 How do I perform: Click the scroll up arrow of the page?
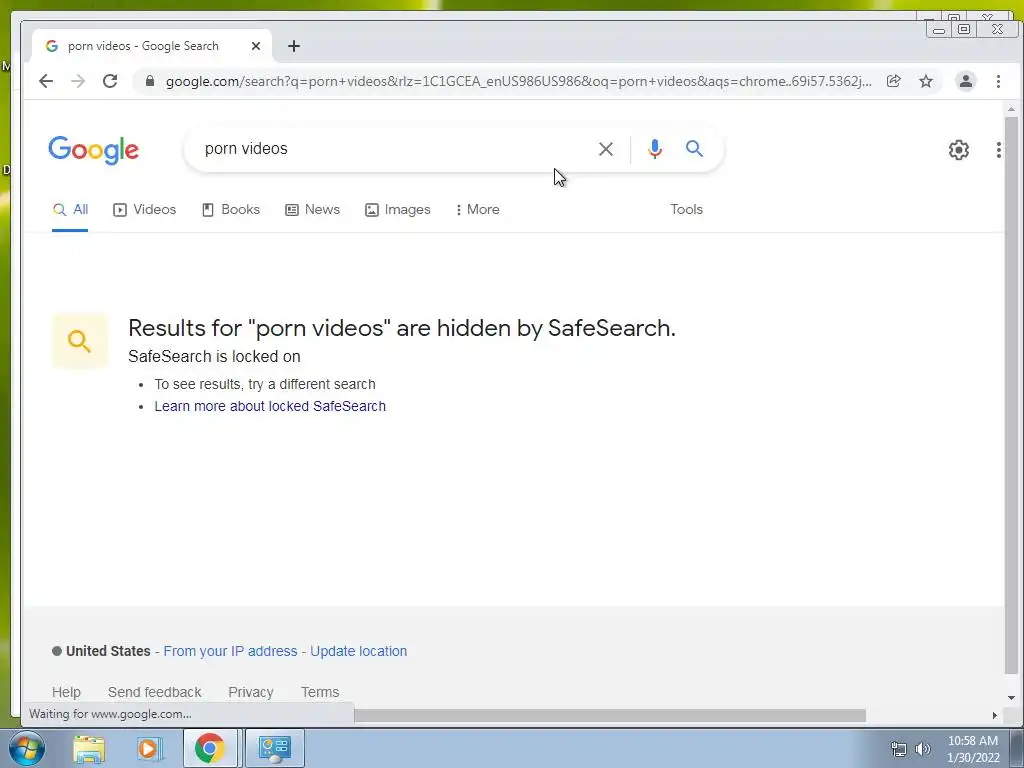(1011, 109)
